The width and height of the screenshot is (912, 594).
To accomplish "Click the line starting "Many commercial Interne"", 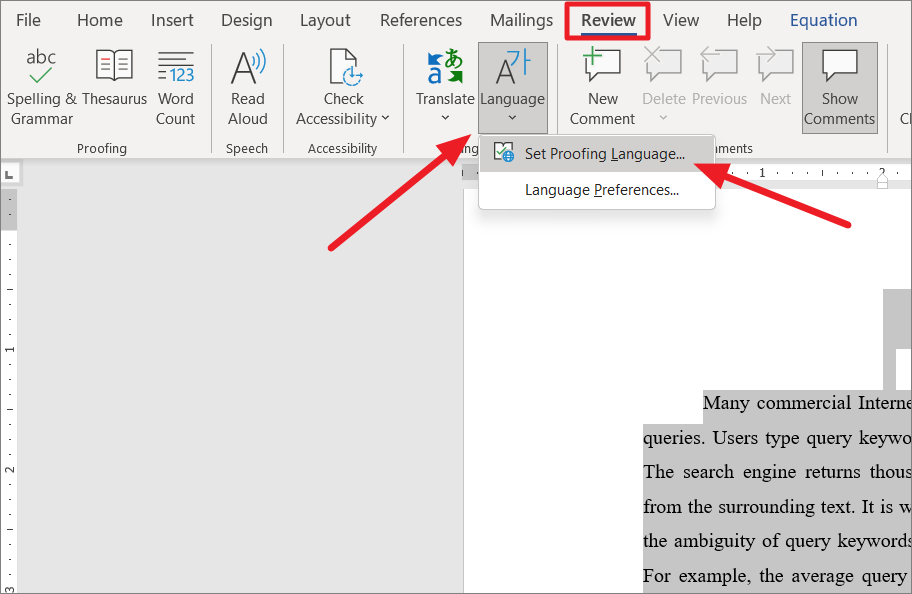I will [x=807, y=403].
